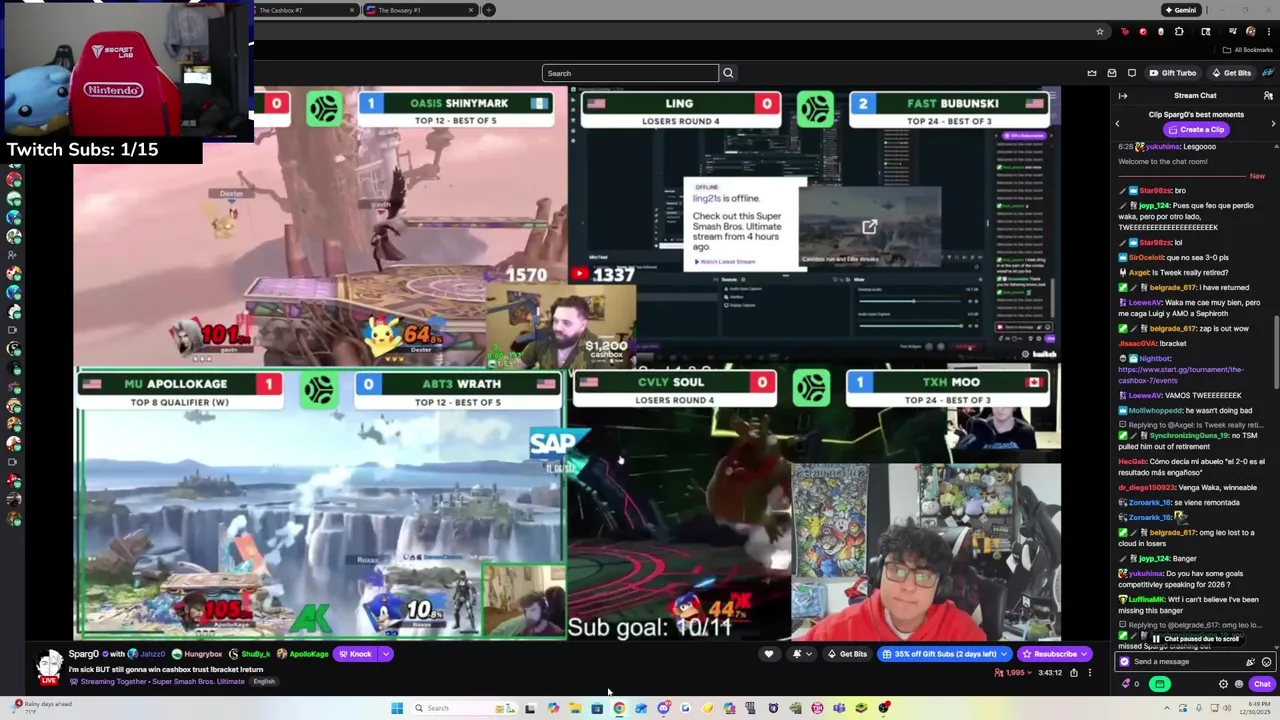Click the smiley icon beside Chat button

pos(1239,684)
